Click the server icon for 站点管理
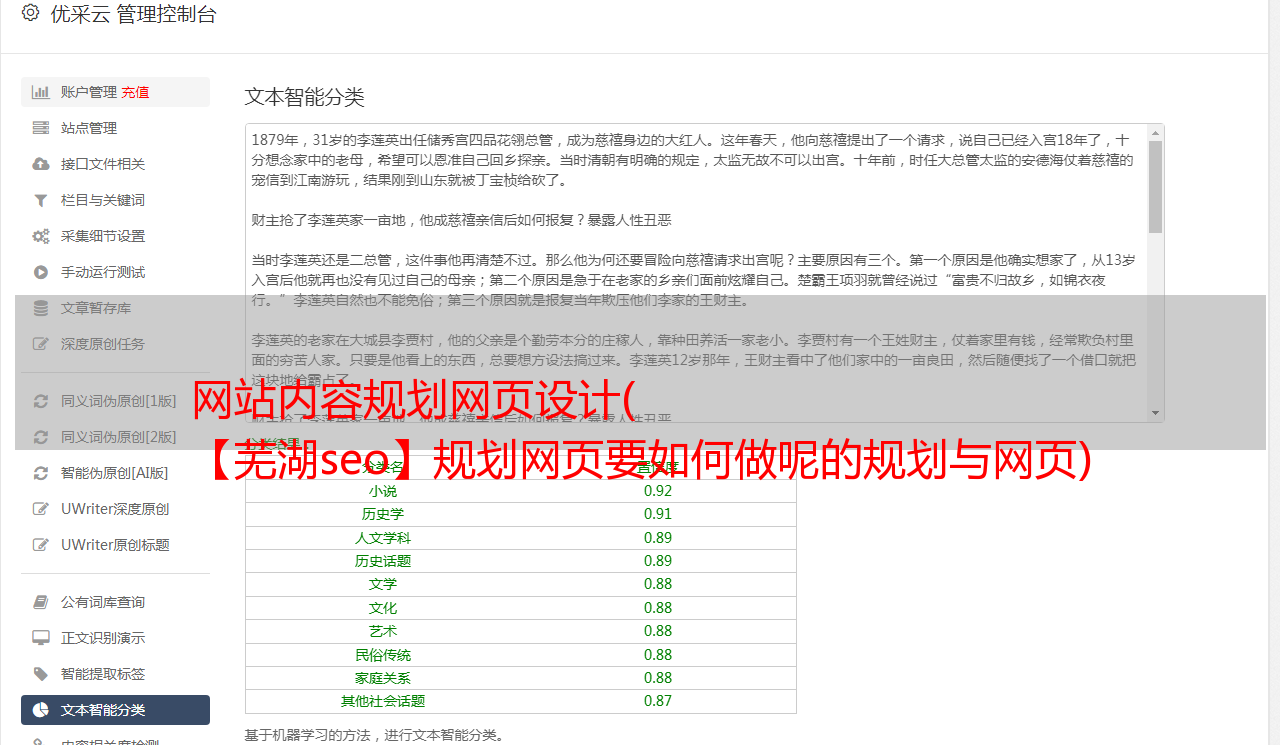This screenshot has width=1280, height=745. point(41,128)
